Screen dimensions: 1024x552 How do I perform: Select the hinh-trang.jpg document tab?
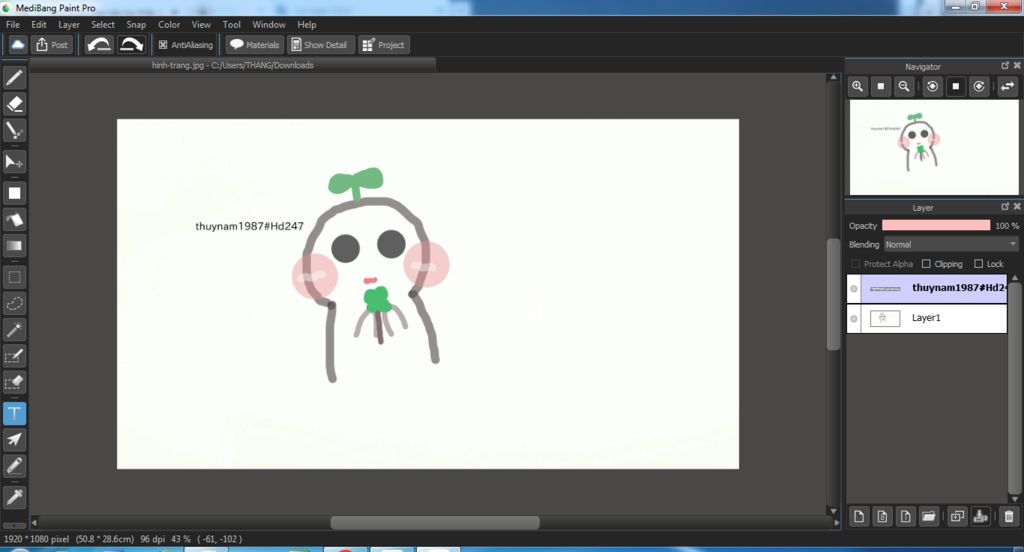232,65
